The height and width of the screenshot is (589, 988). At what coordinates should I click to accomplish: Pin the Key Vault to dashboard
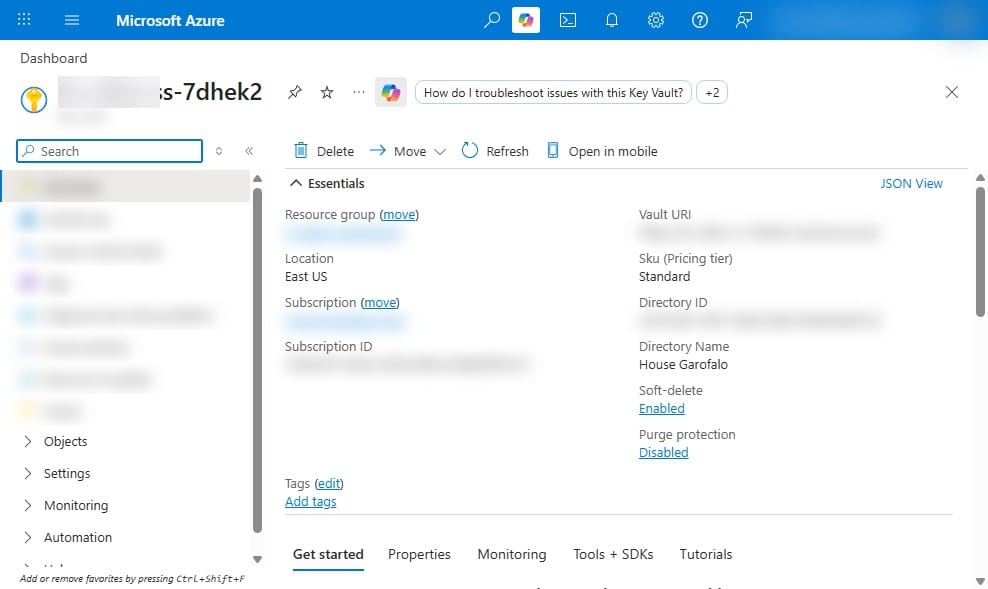(x=294, y=93)
